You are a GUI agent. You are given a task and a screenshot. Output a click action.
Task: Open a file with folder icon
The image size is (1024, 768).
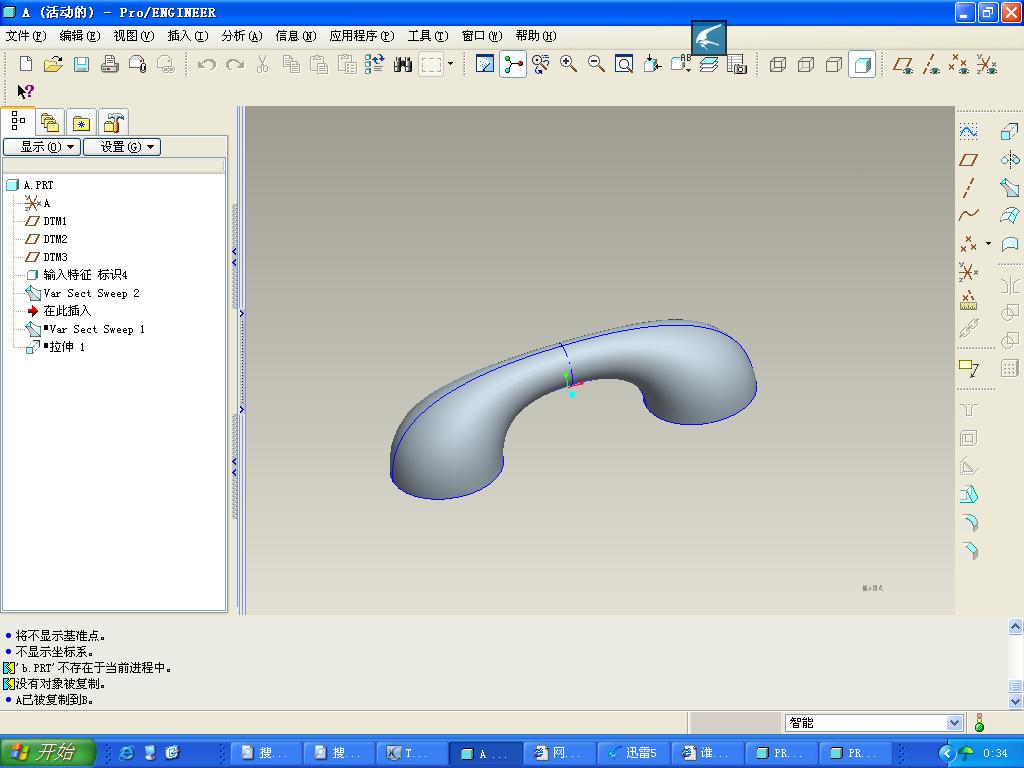[x=53, y=64]
